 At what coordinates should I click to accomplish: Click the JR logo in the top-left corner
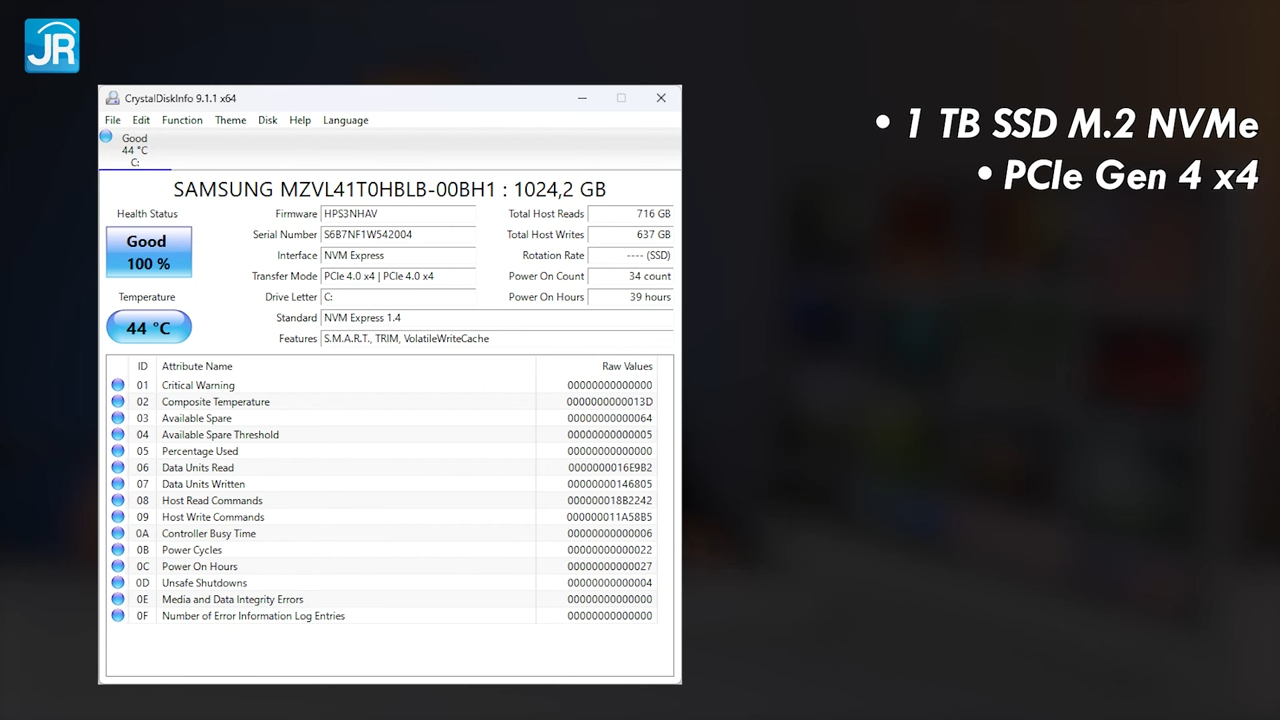51,45
